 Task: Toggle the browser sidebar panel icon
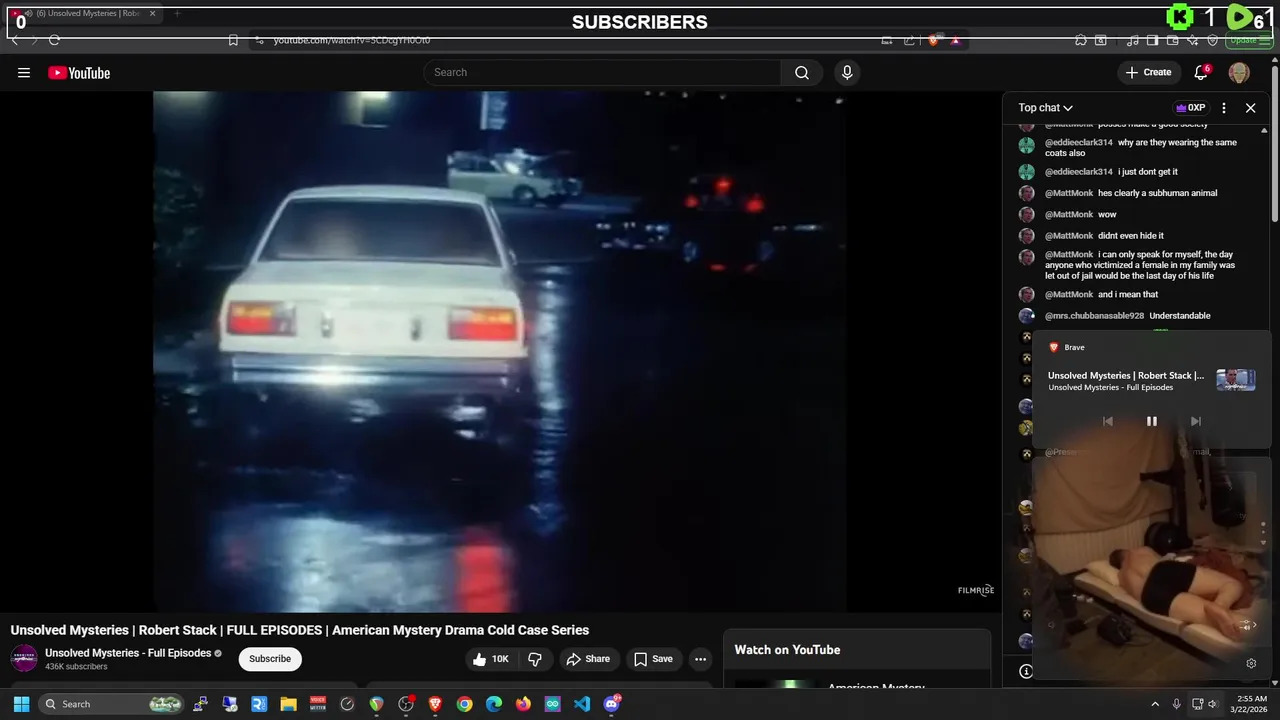pyautogui.click(x=1153, y=40)
